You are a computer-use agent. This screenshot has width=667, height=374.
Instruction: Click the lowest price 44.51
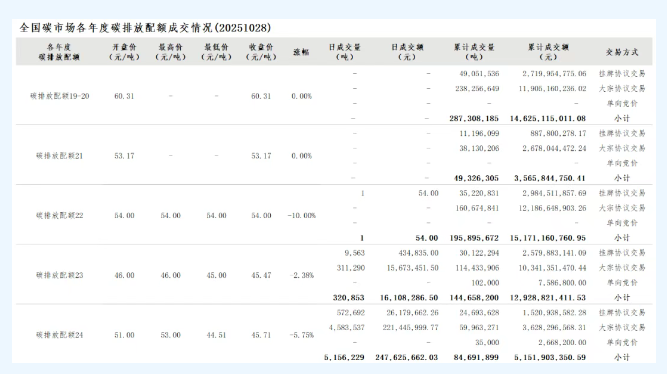click(x=216, y=335)
